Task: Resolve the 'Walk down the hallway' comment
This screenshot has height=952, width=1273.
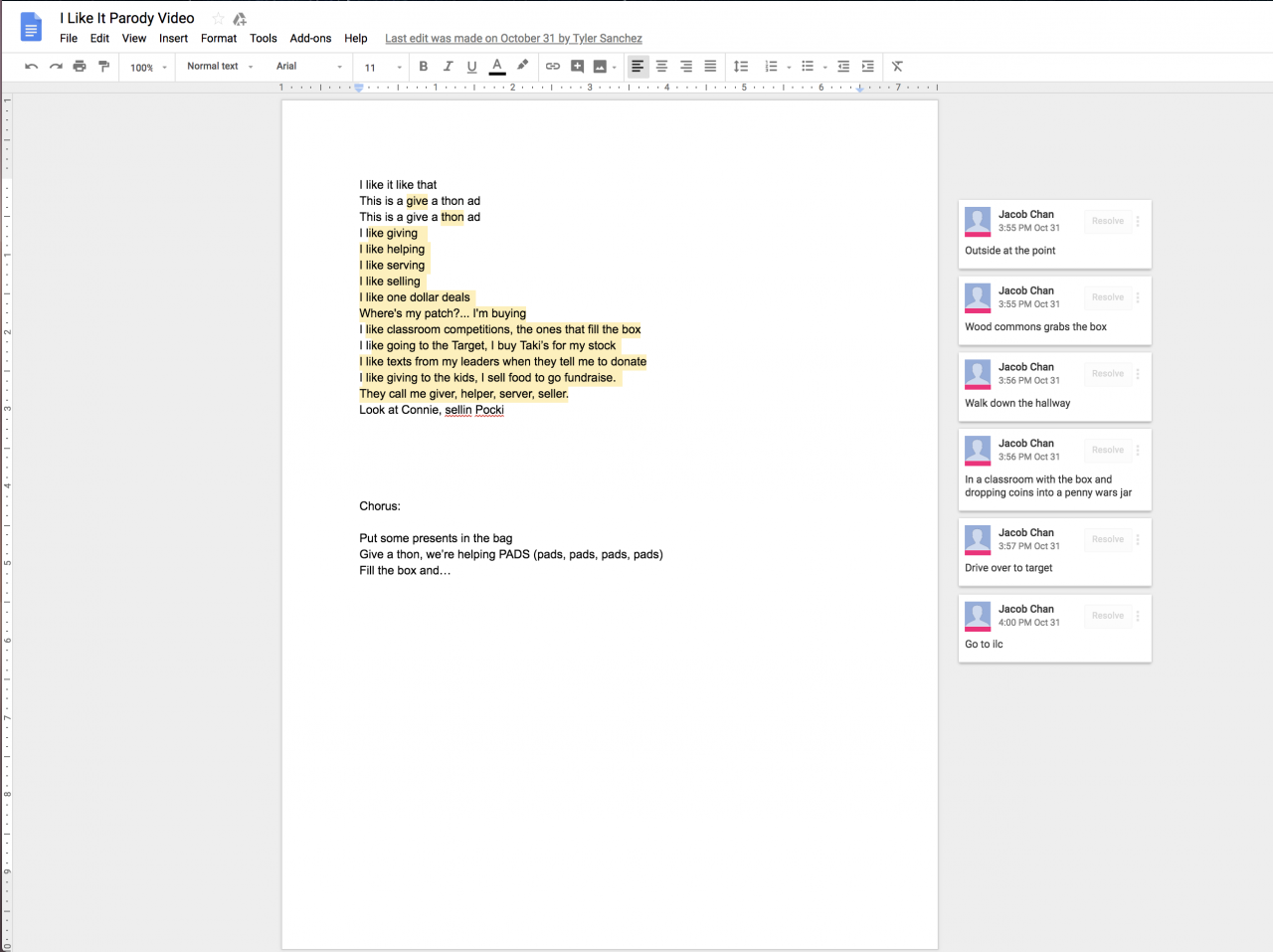Action: coord(1108,374)
